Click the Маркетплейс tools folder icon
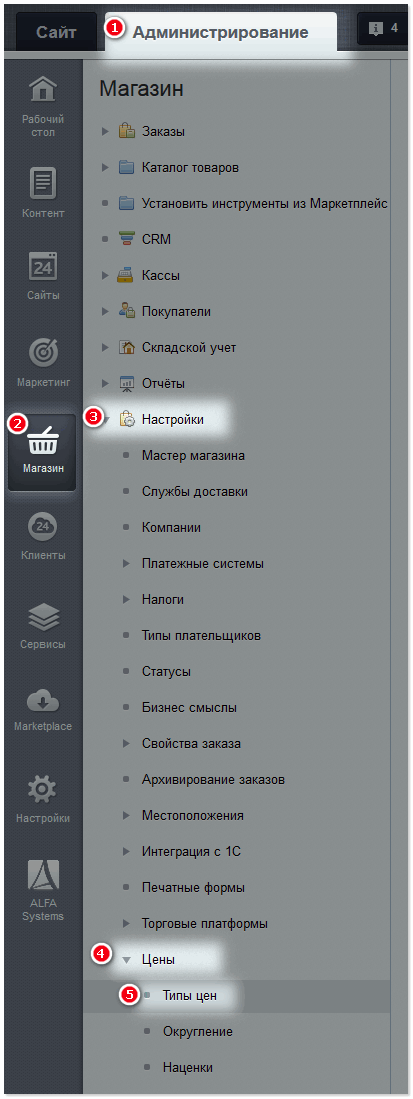Screen dimensions: 413x1099 tap(126, 203)
